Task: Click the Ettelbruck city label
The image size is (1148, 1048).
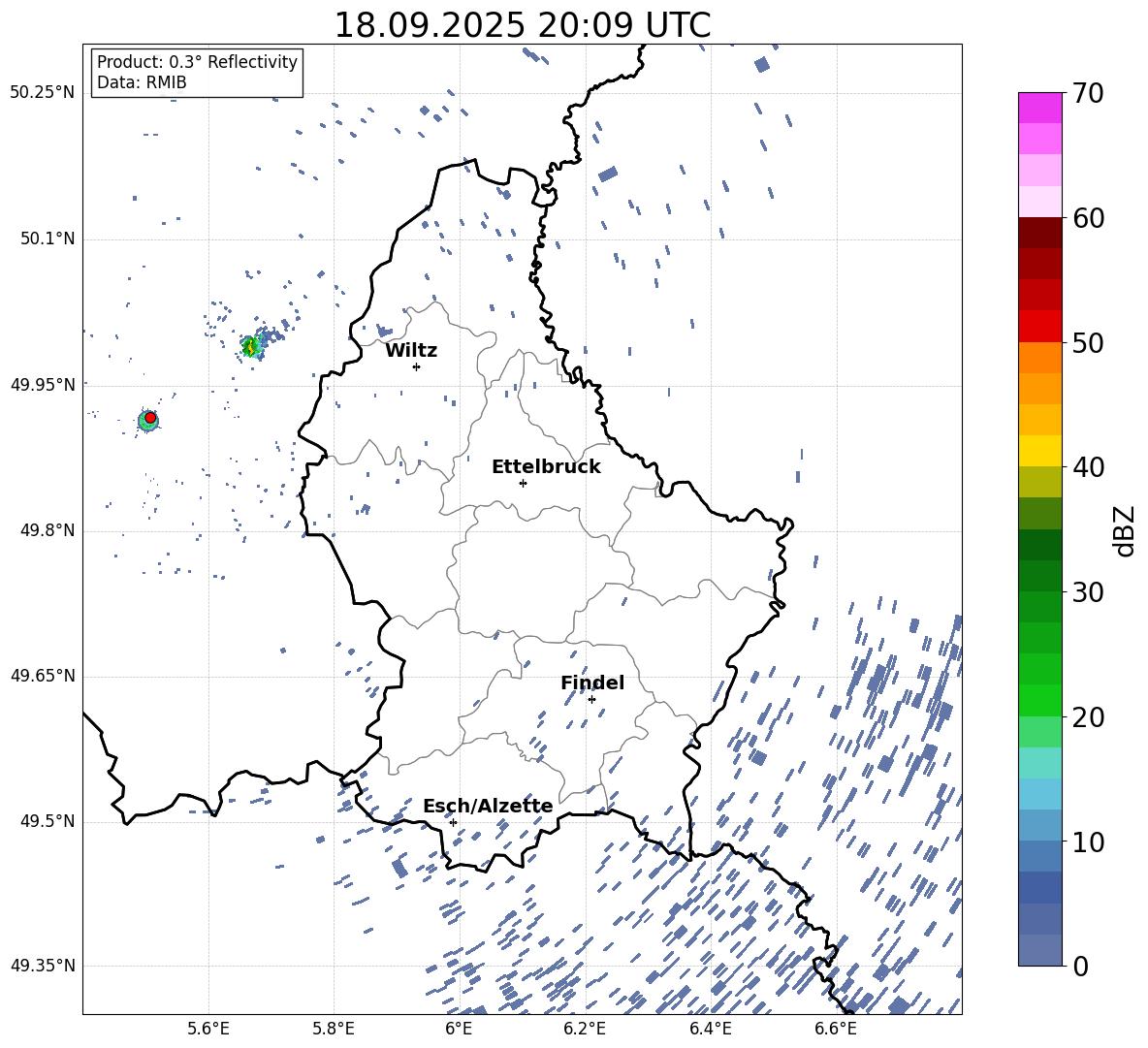Action: pos(546,467)
